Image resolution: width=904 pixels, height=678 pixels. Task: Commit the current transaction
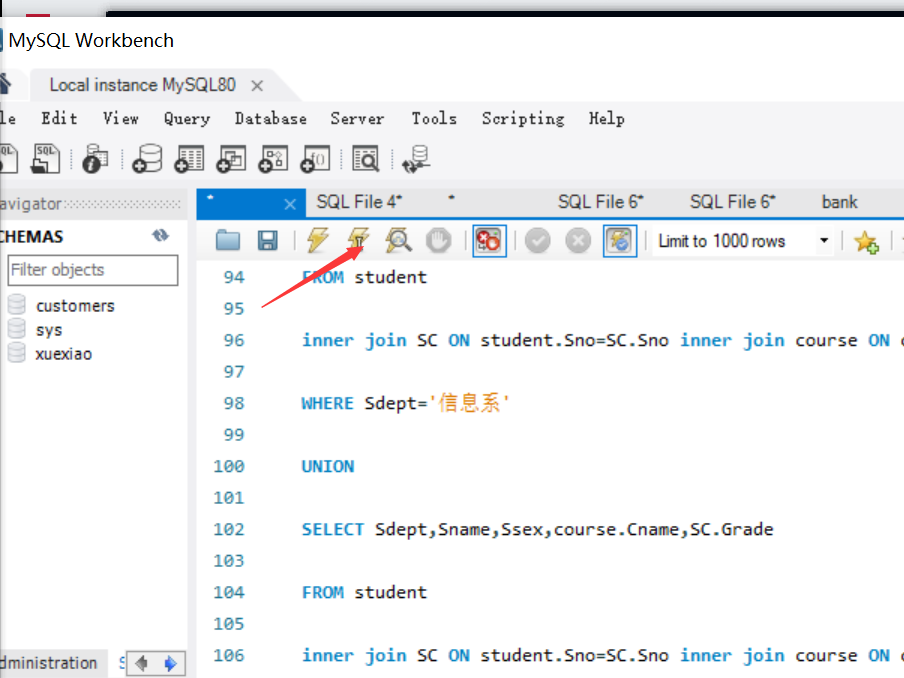(x=538, y=240)
